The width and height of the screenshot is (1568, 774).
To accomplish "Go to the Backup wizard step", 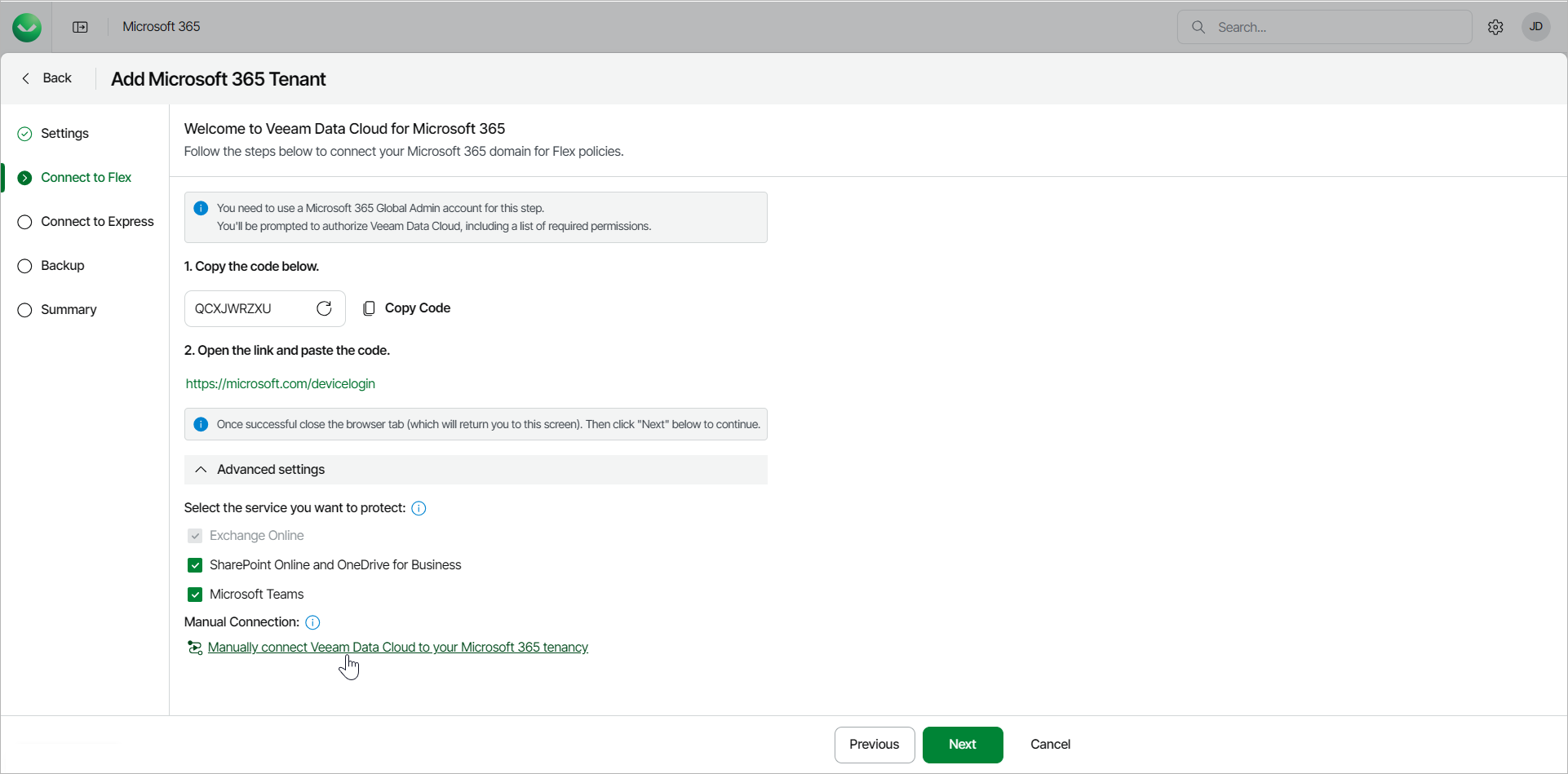I will coord(63,266).
